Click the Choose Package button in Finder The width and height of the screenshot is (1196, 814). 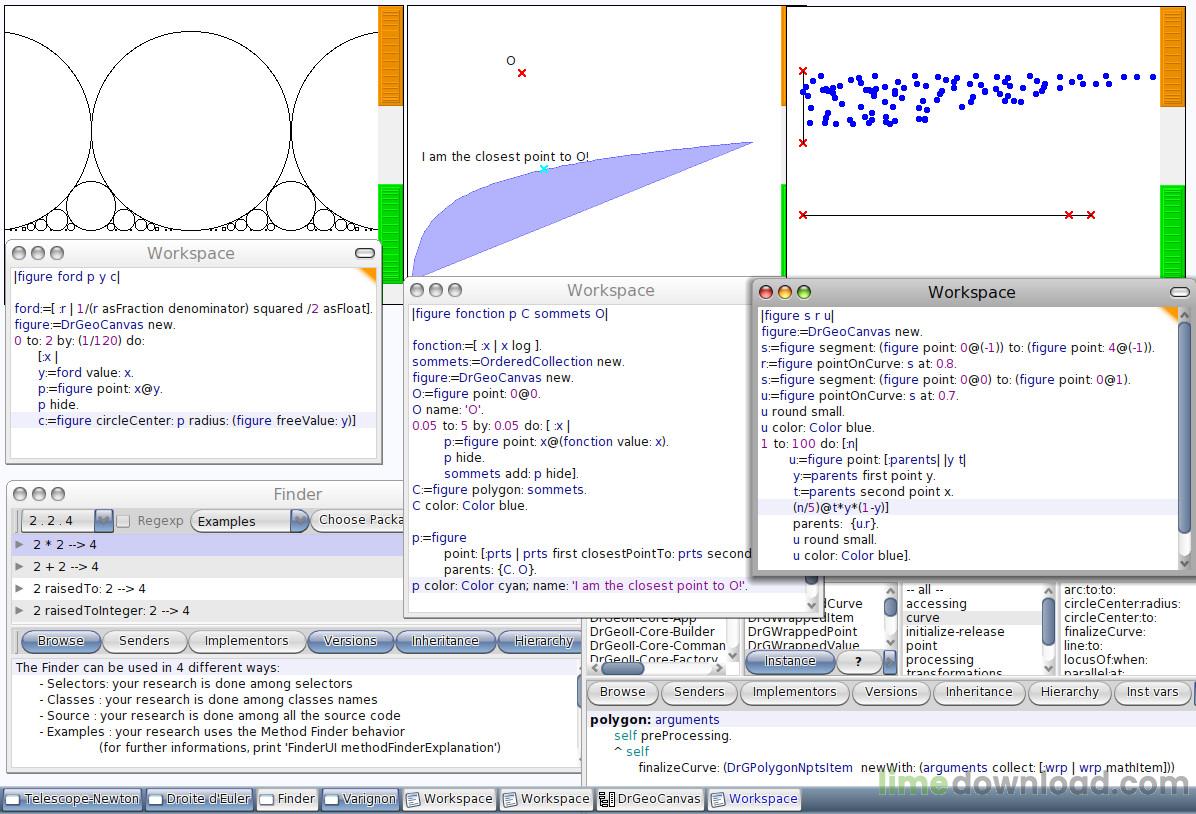pos(358,520)
